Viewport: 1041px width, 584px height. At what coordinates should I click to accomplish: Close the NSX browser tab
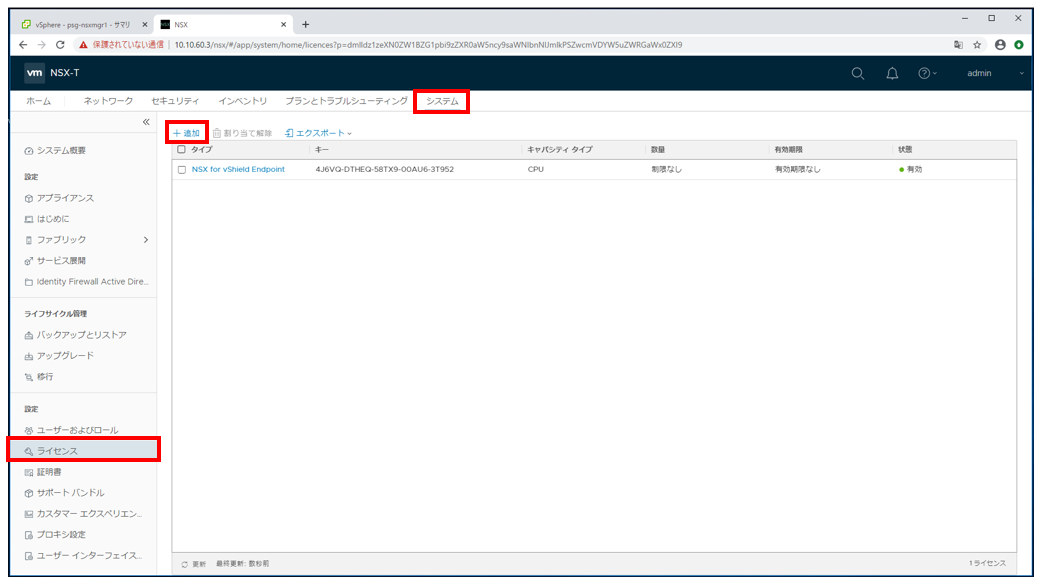click(283, 25)
